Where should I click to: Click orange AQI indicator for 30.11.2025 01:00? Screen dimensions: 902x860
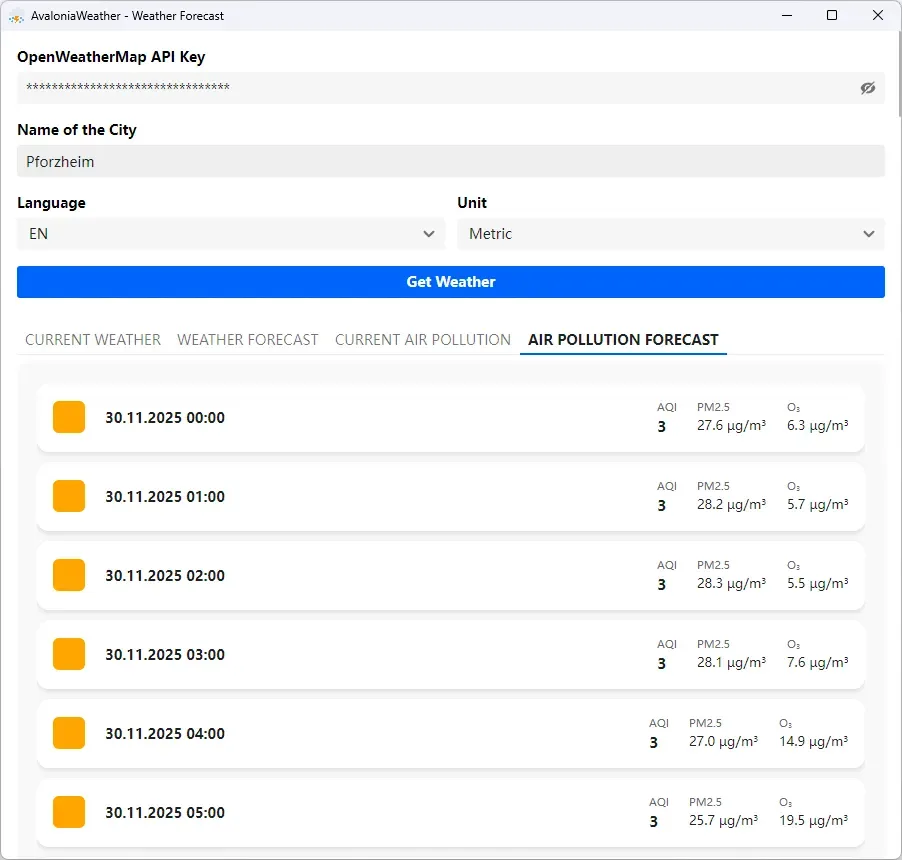coord(69,497)
